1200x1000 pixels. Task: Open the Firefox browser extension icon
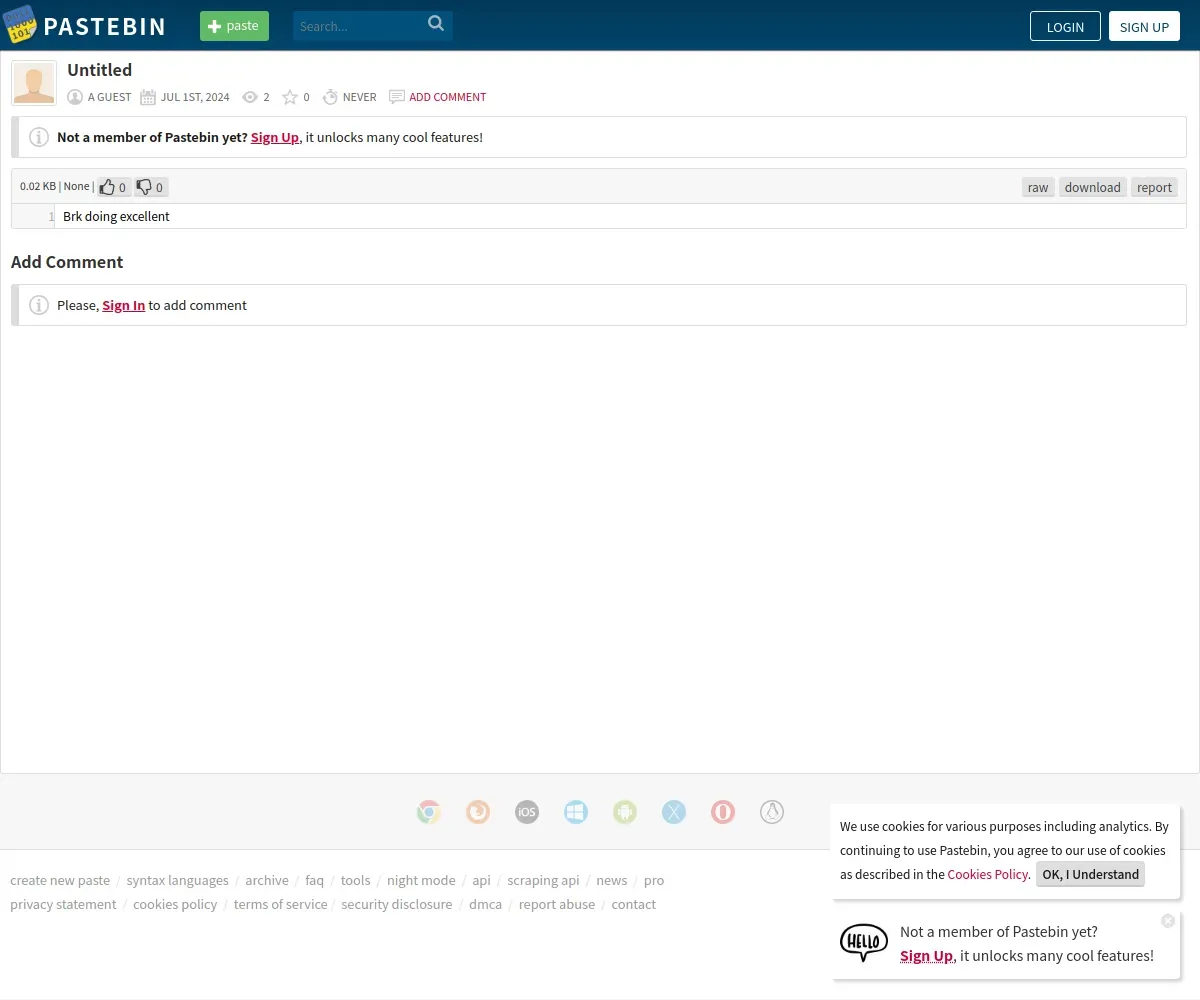click(478, 812)
